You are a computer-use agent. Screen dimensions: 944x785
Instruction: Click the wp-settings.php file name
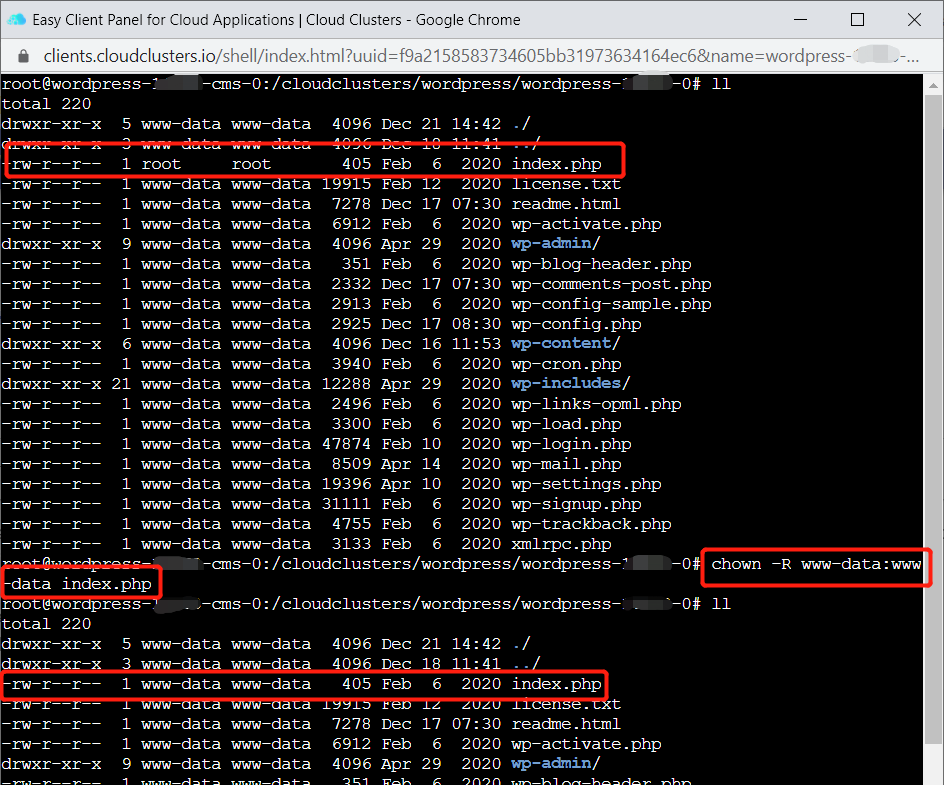[586, 484]
